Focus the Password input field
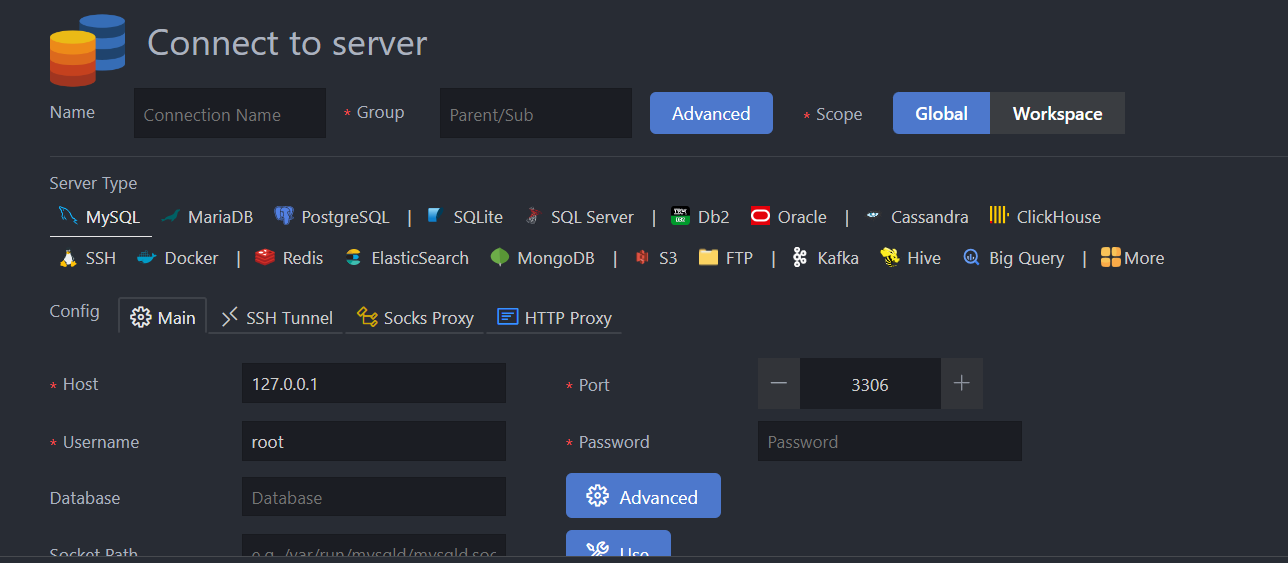Screen dimensions: 1288x563 point(890,441)
